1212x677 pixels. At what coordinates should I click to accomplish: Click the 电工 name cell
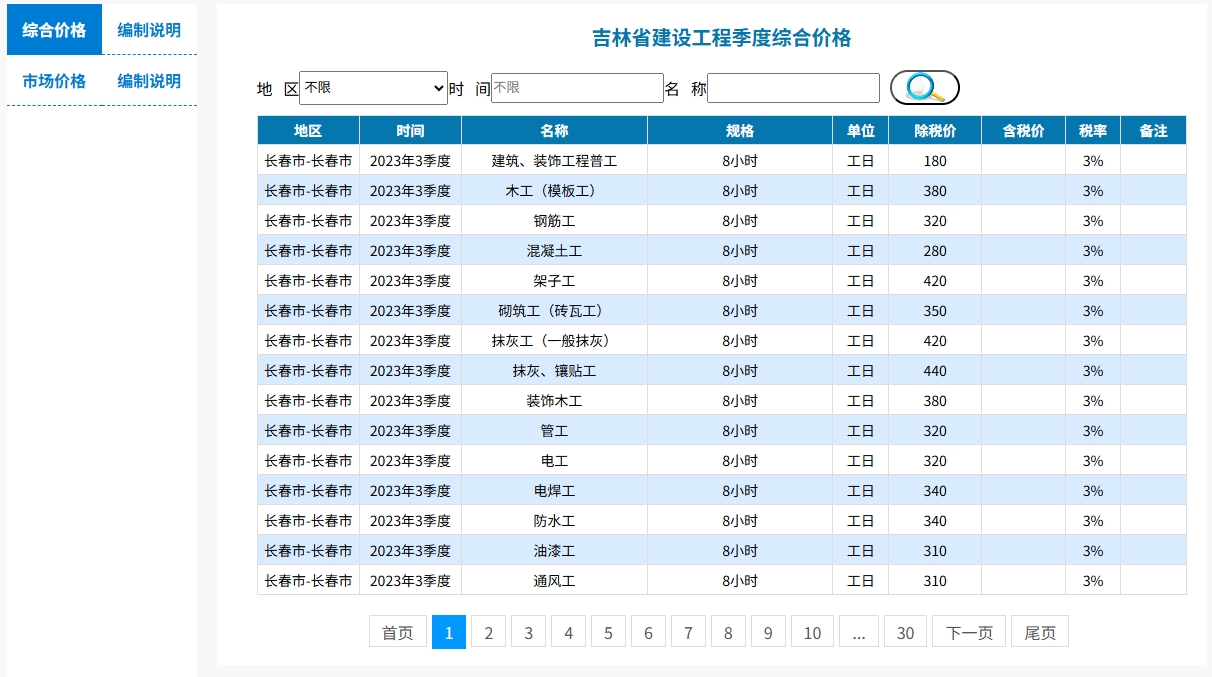pos(554,461)
